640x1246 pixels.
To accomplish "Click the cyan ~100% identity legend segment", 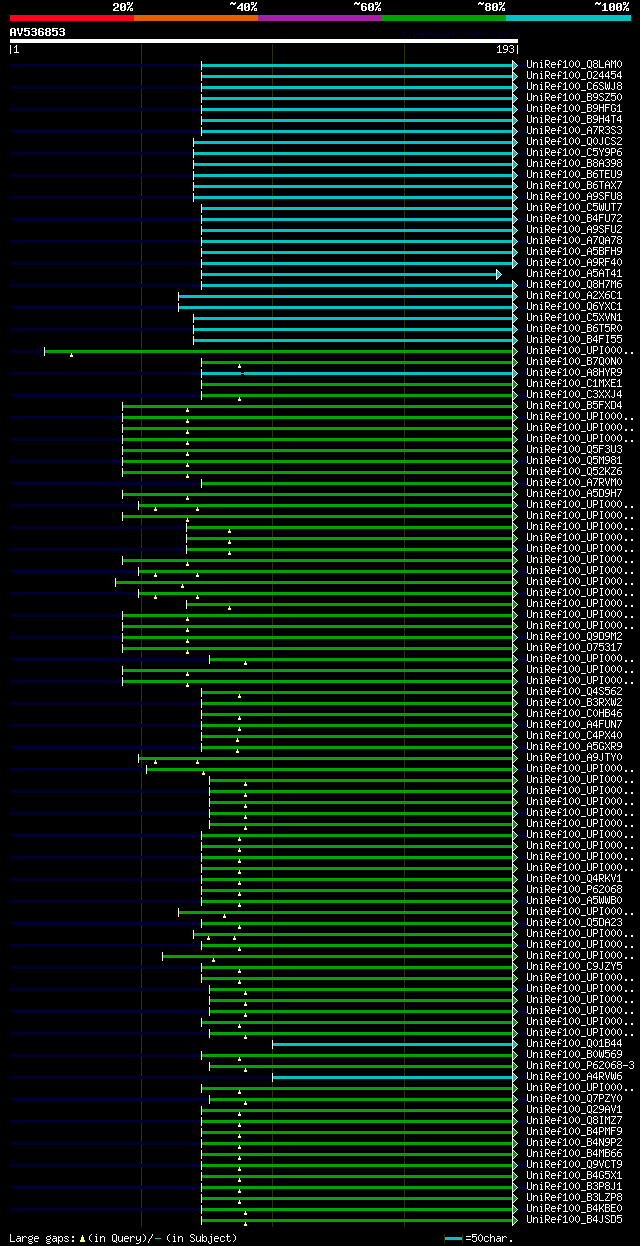I will (568, 18).
